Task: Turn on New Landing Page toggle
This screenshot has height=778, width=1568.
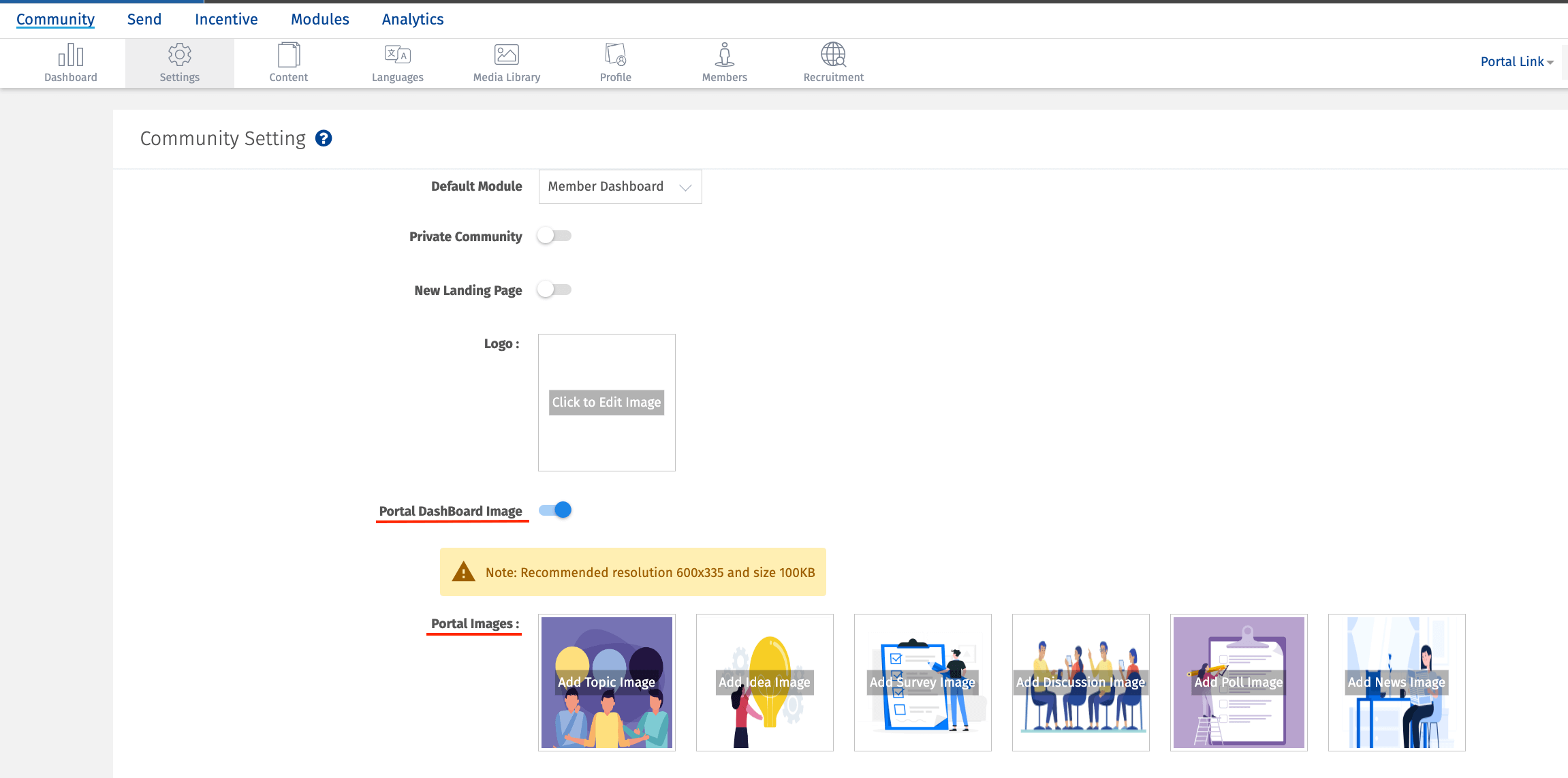Action: (x=554, y=290)
